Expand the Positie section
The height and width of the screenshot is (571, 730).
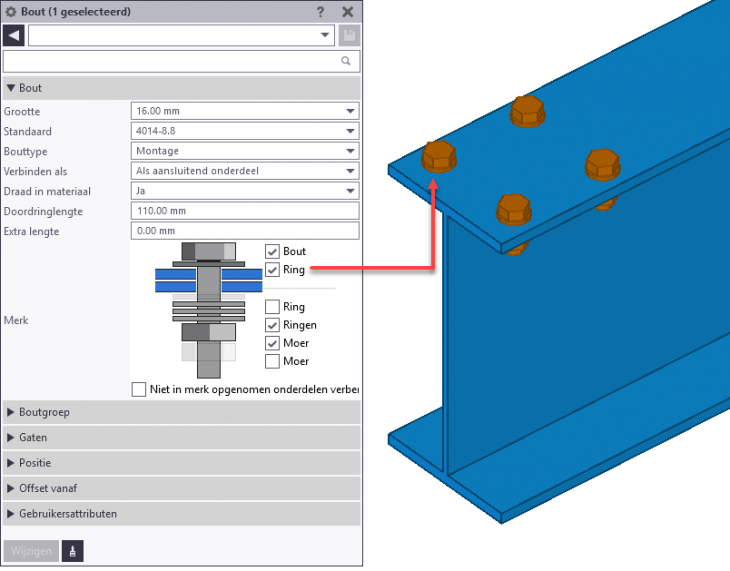pos(182,463)
